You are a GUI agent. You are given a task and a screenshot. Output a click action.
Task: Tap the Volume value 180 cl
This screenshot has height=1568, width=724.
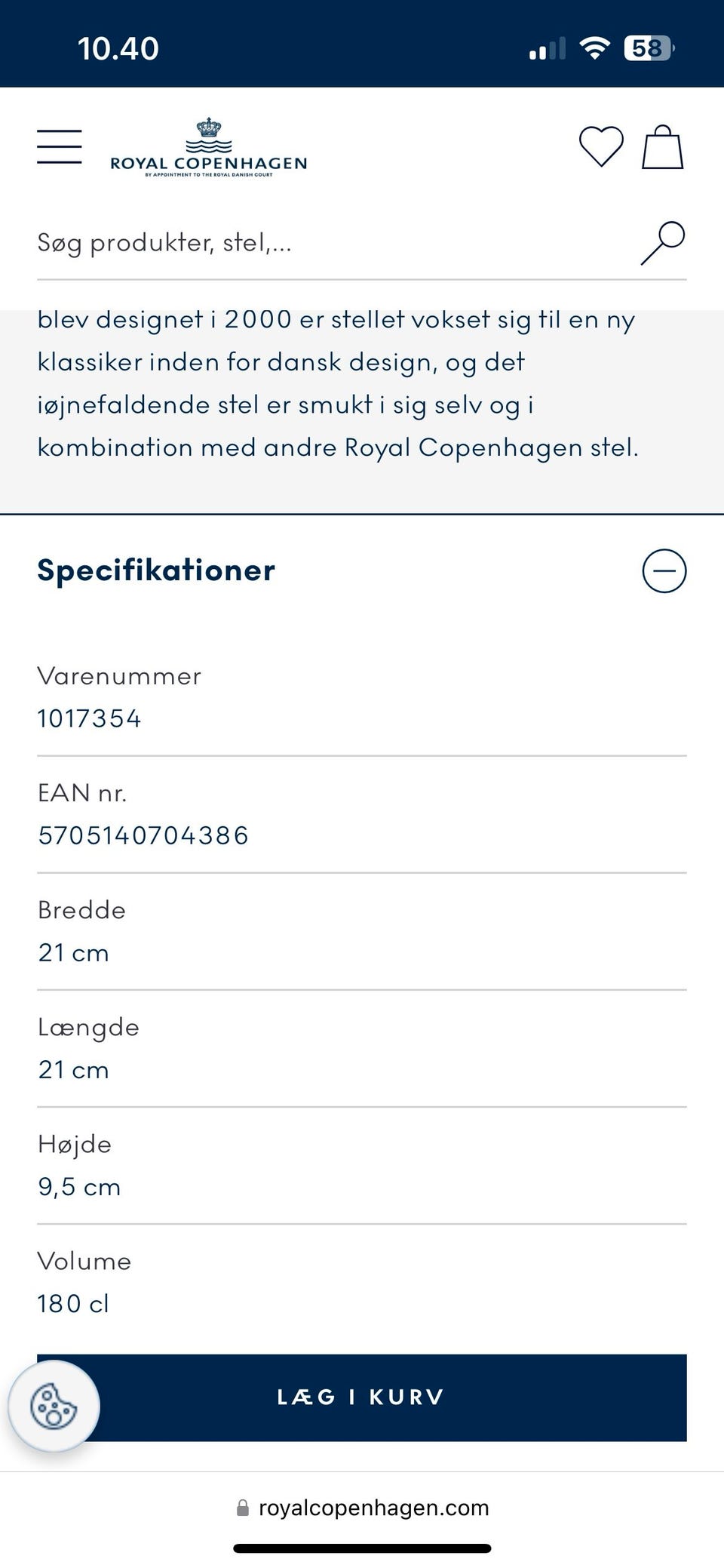pyautogui.click(x=74, y=1303)
